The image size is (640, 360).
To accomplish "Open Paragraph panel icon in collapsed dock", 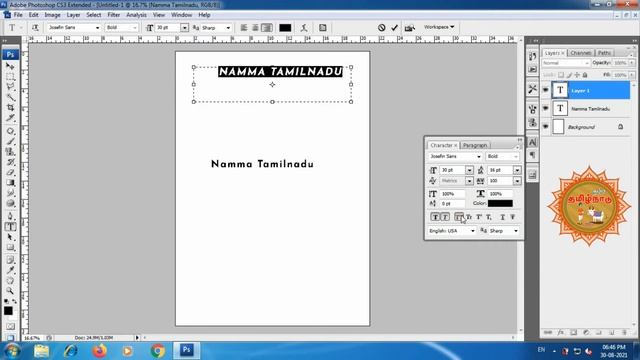I will (x=532, y=155).
